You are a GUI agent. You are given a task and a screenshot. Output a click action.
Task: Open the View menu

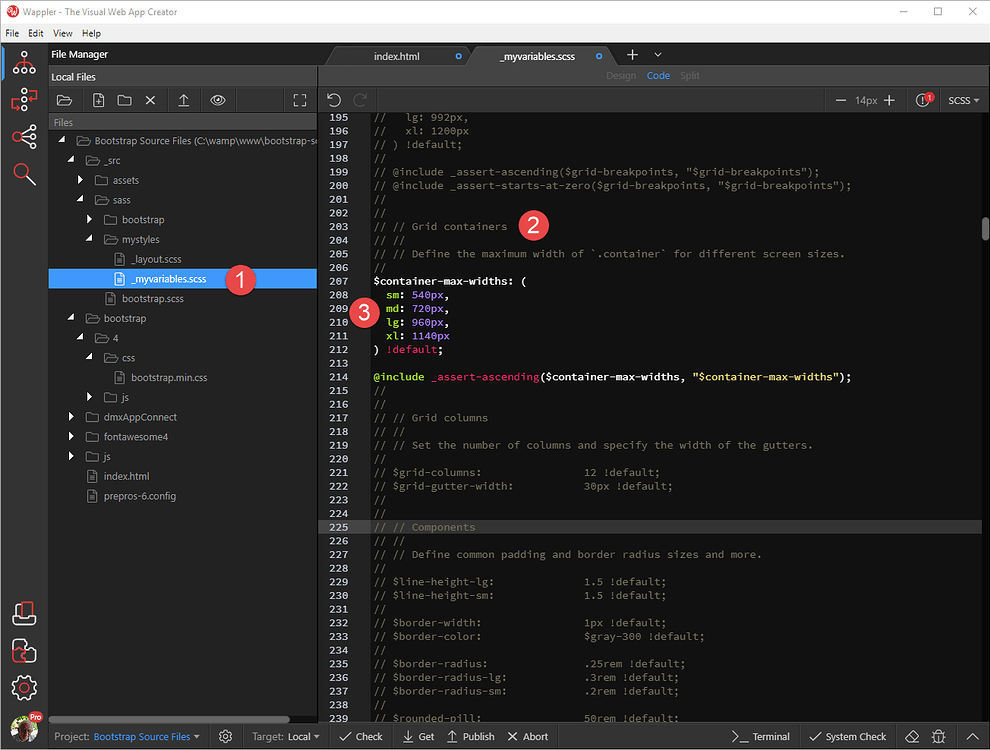point(63,33)
